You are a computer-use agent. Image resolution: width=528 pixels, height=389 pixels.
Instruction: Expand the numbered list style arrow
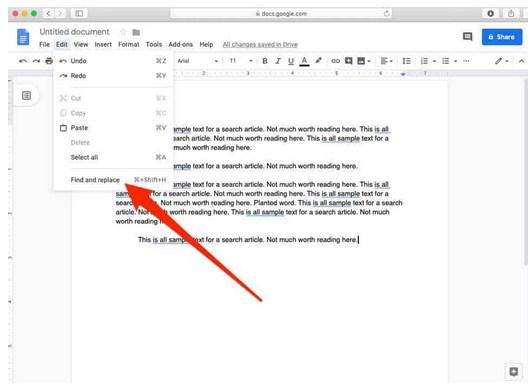[x=434, y=61]
